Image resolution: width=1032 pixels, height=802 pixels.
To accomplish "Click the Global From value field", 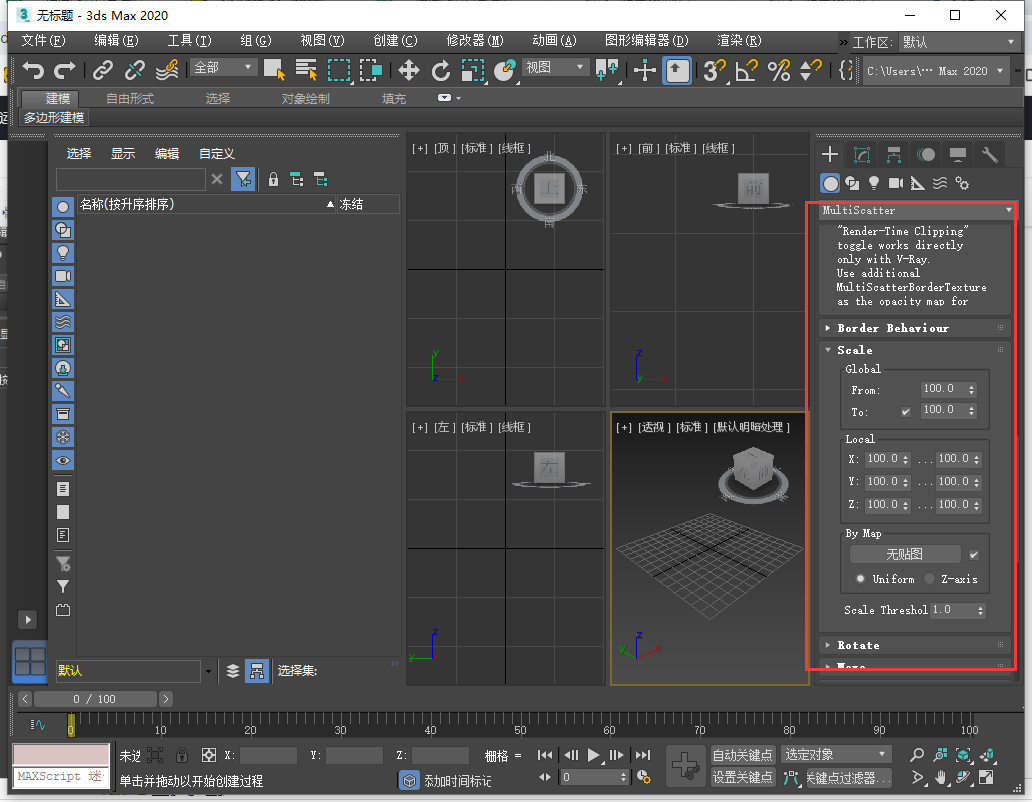I will [943, 389].
